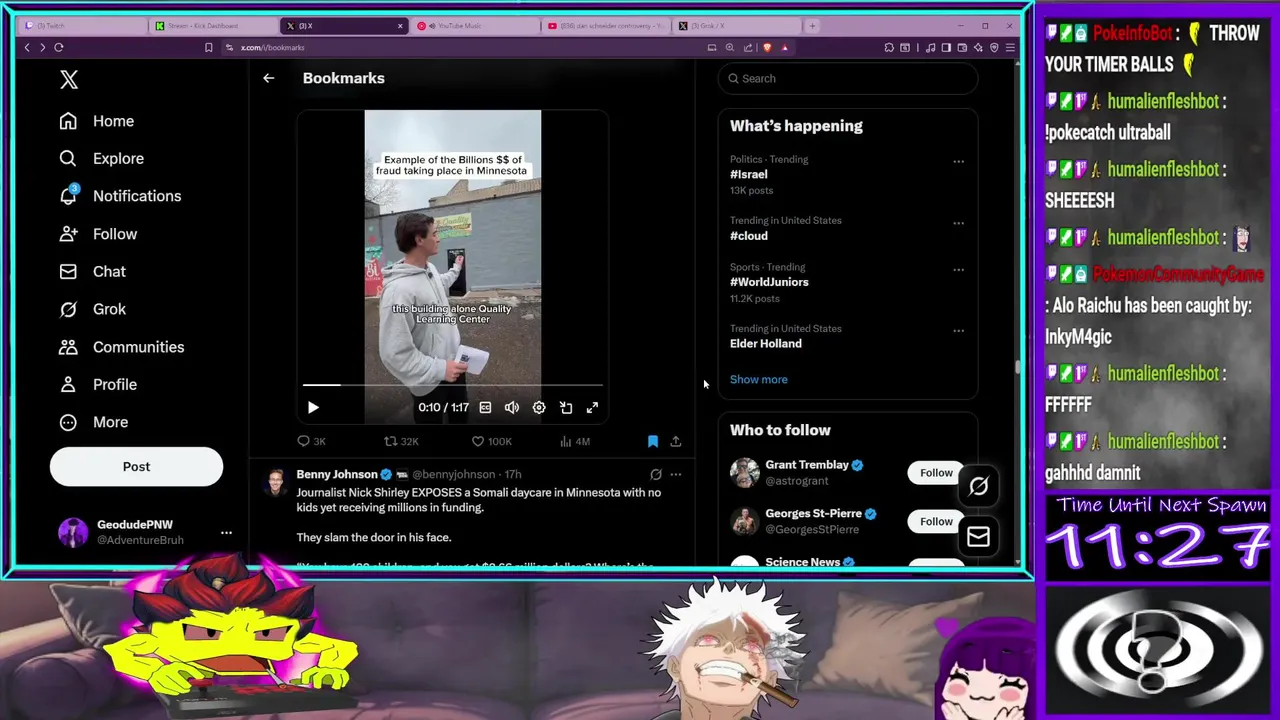Image resolution: width=1280 pixels, height=720 pixels.
Task: Open options for #Israel trend
Action: pyautogui.click(x=958, y=161)
